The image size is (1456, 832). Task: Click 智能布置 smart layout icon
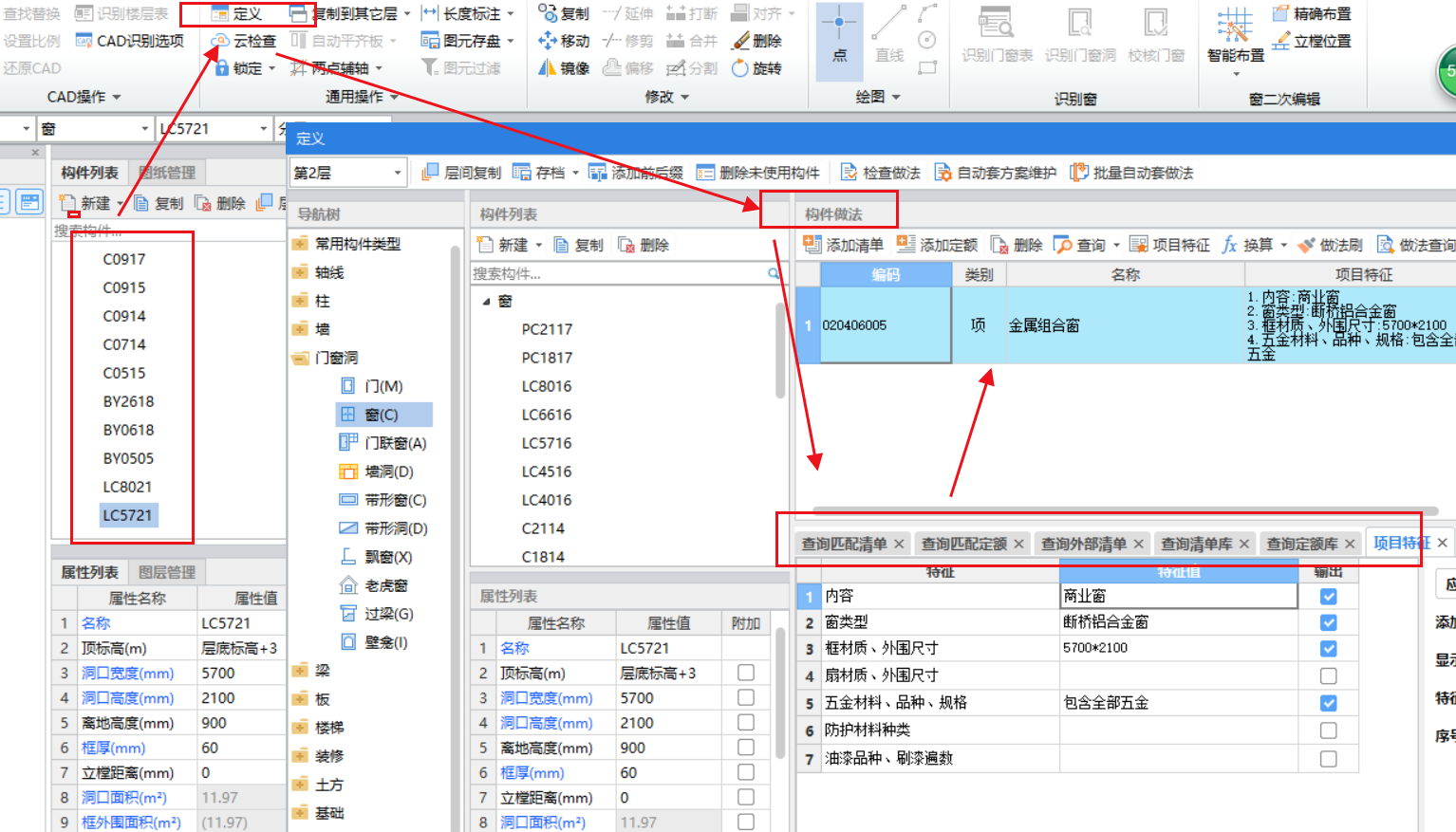click(x=1235, y=25)
